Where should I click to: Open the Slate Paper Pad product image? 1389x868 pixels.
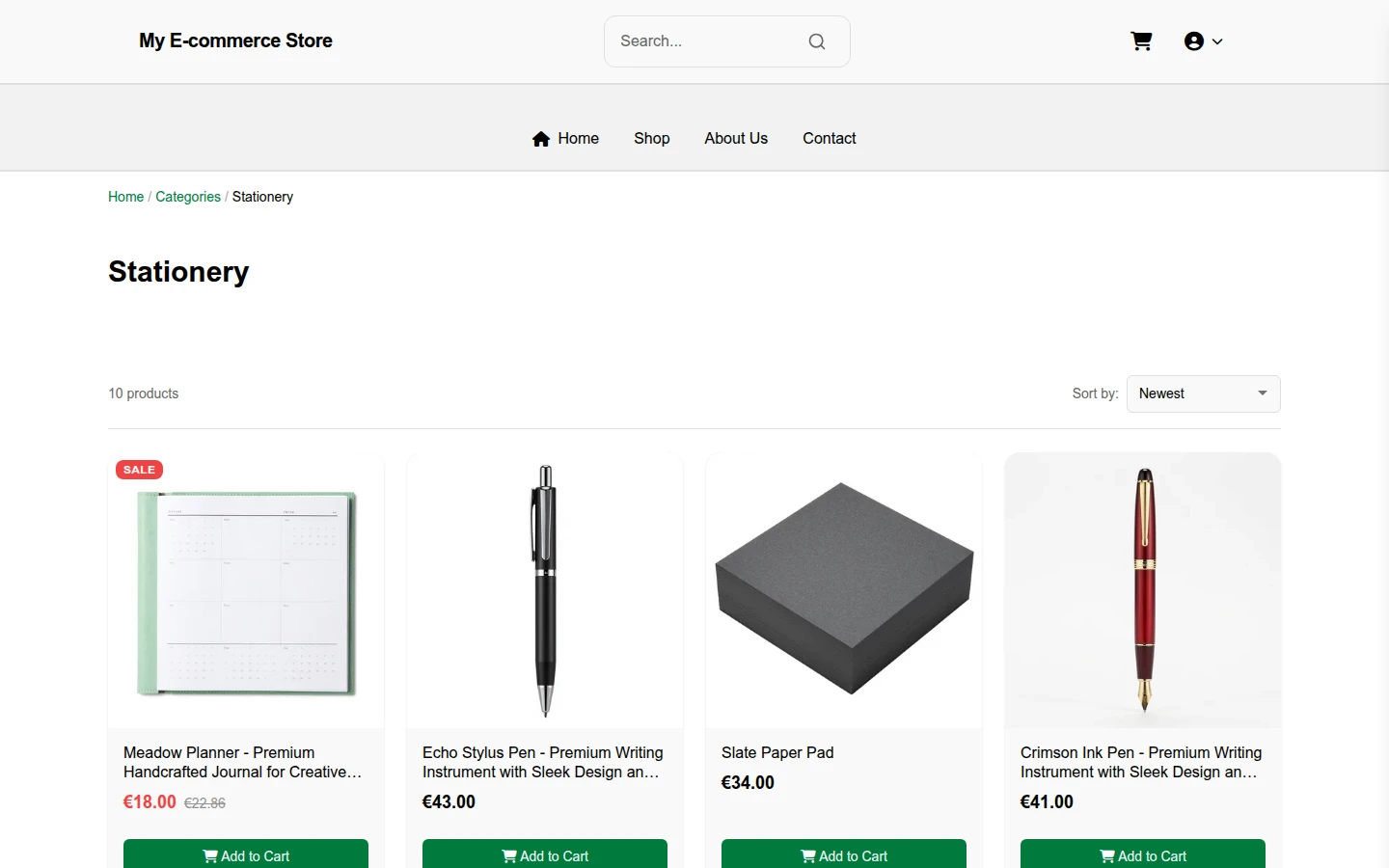click(x=844, y=590)
